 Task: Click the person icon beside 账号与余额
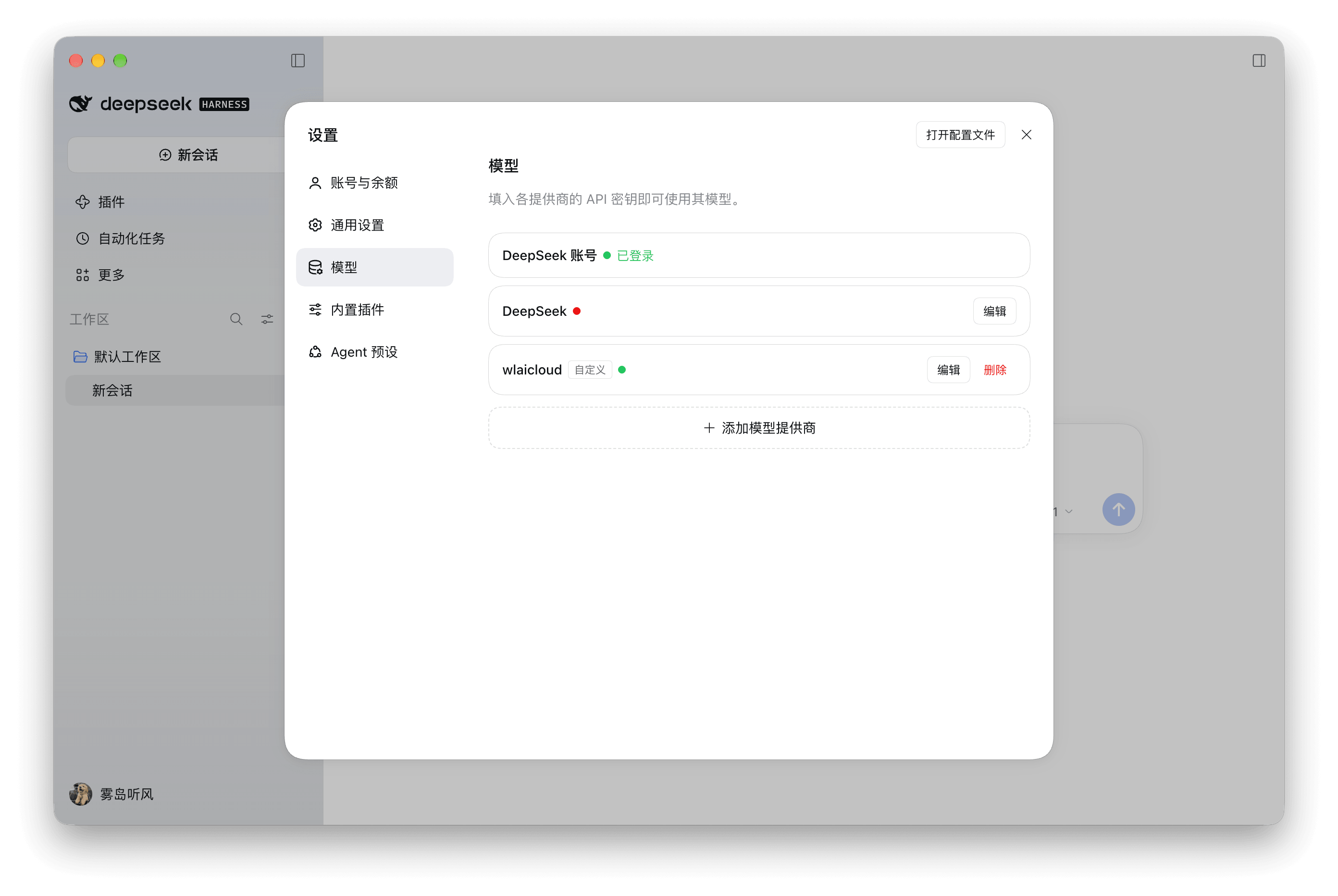click(x=315, y=183)
